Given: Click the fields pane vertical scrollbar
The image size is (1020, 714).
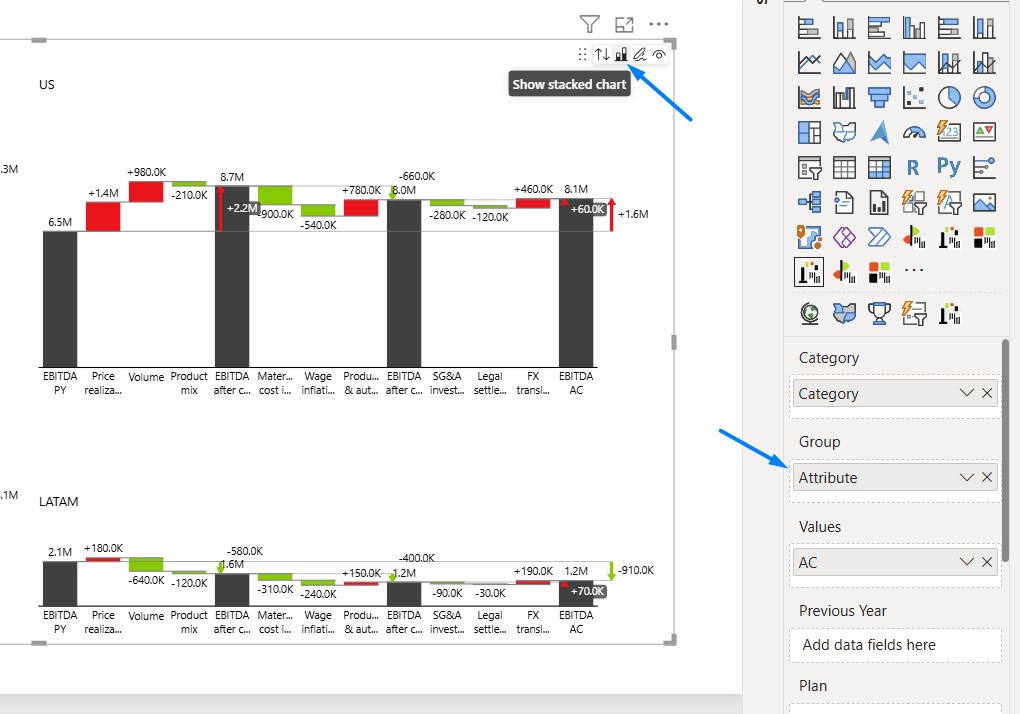Looking at the screenshot, I should pos(1006,450).
